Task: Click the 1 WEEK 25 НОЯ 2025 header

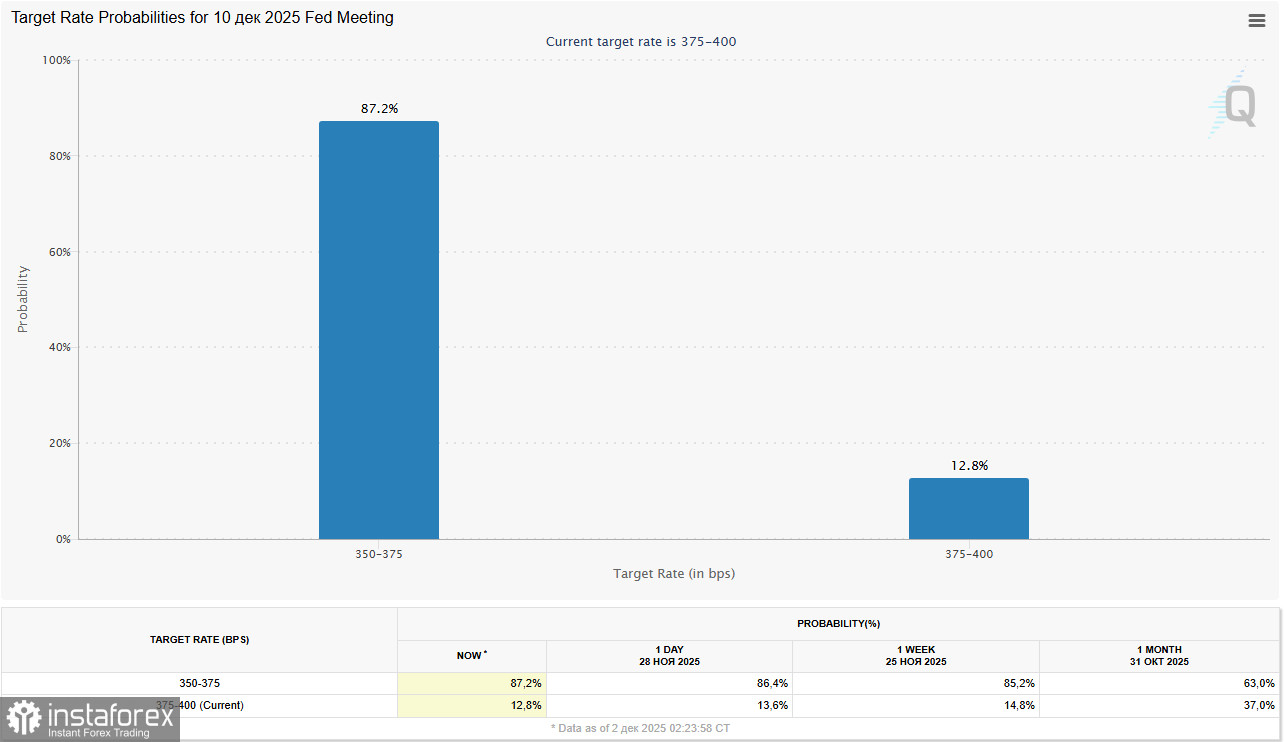Action: (x=916, y=656)
